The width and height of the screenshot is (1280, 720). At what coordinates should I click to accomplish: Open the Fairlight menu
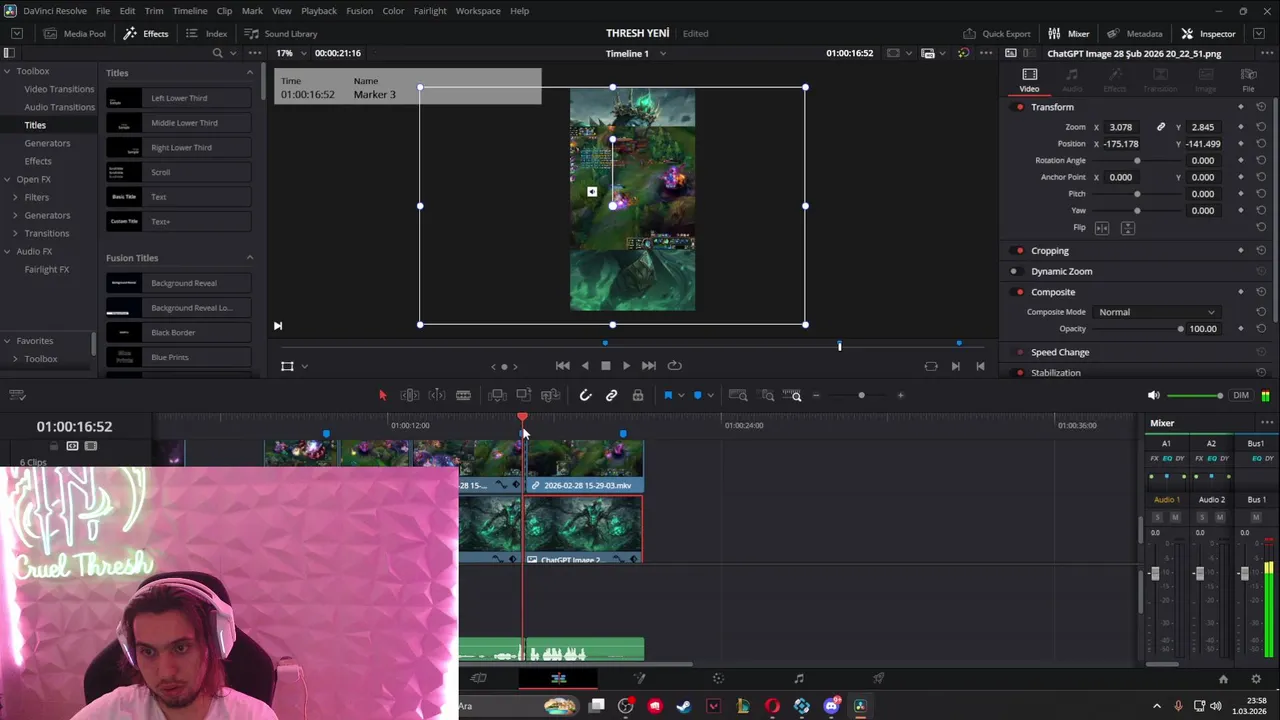[x=430, y=11]
